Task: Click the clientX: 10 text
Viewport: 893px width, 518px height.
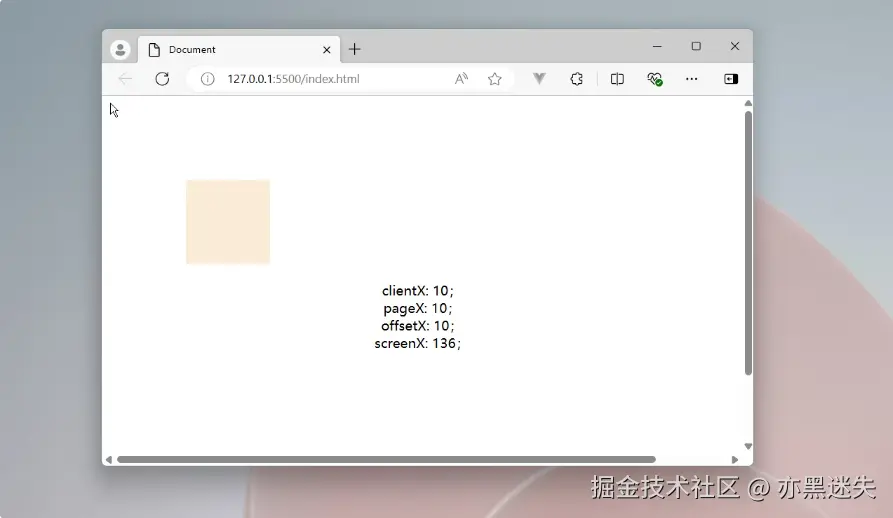Action: [417, 290]
